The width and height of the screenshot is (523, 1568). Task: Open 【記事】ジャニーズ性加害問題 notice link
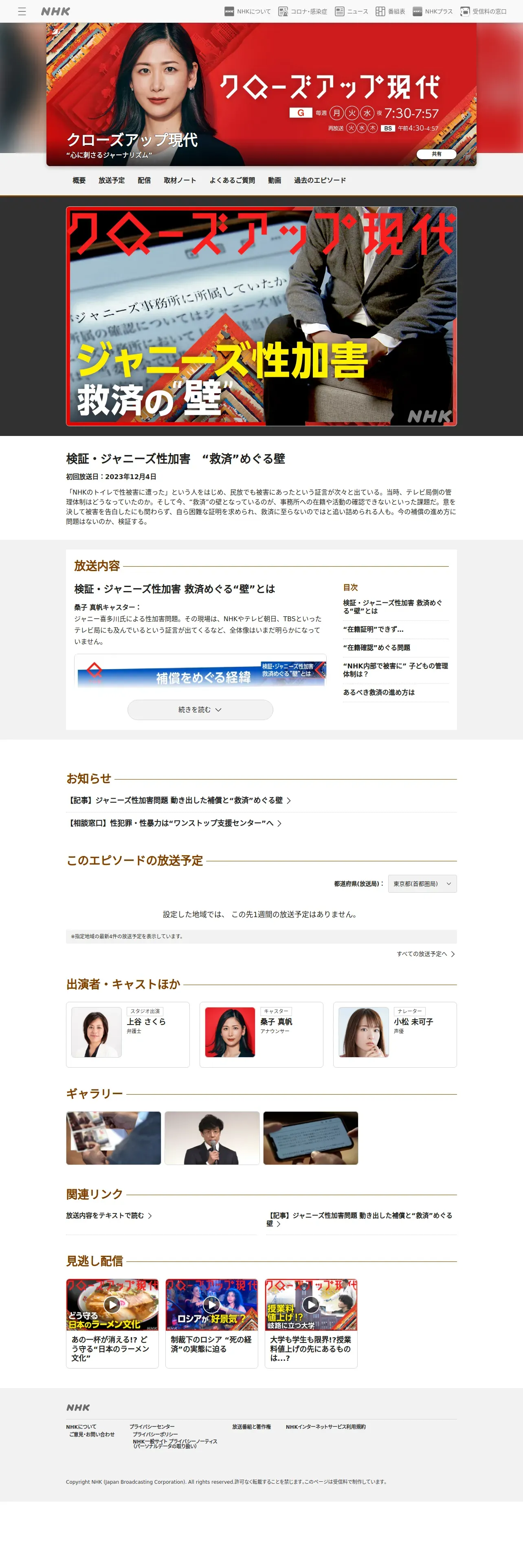(x=178, y=800)
